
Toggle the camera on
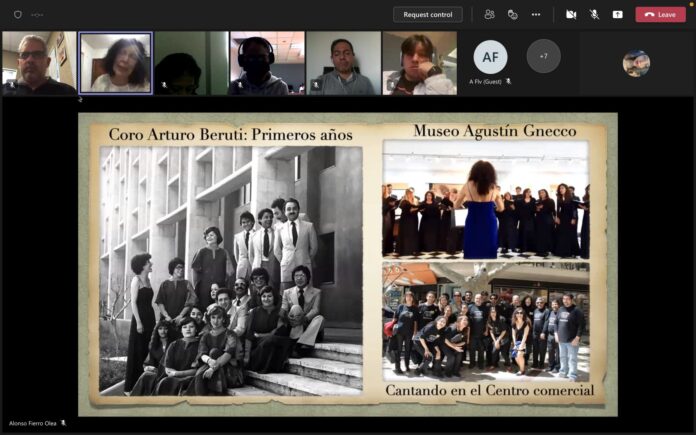tap(571, 14)
